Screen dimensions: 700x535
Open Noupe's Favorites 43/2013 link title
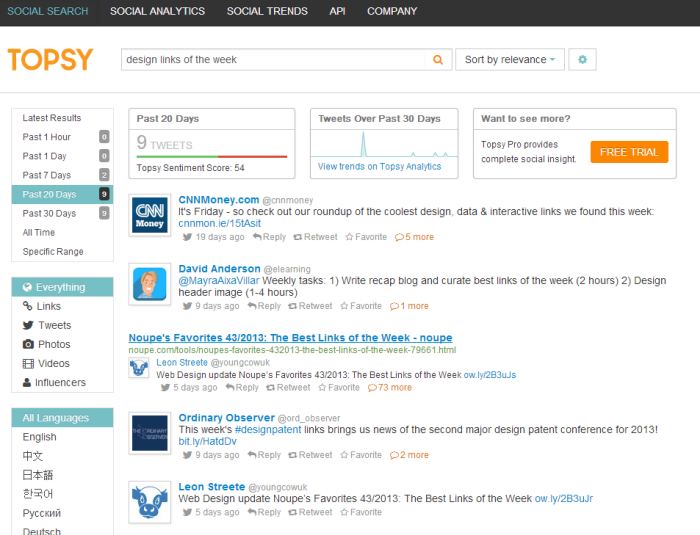pyautogui.click(x=290, y=338)
